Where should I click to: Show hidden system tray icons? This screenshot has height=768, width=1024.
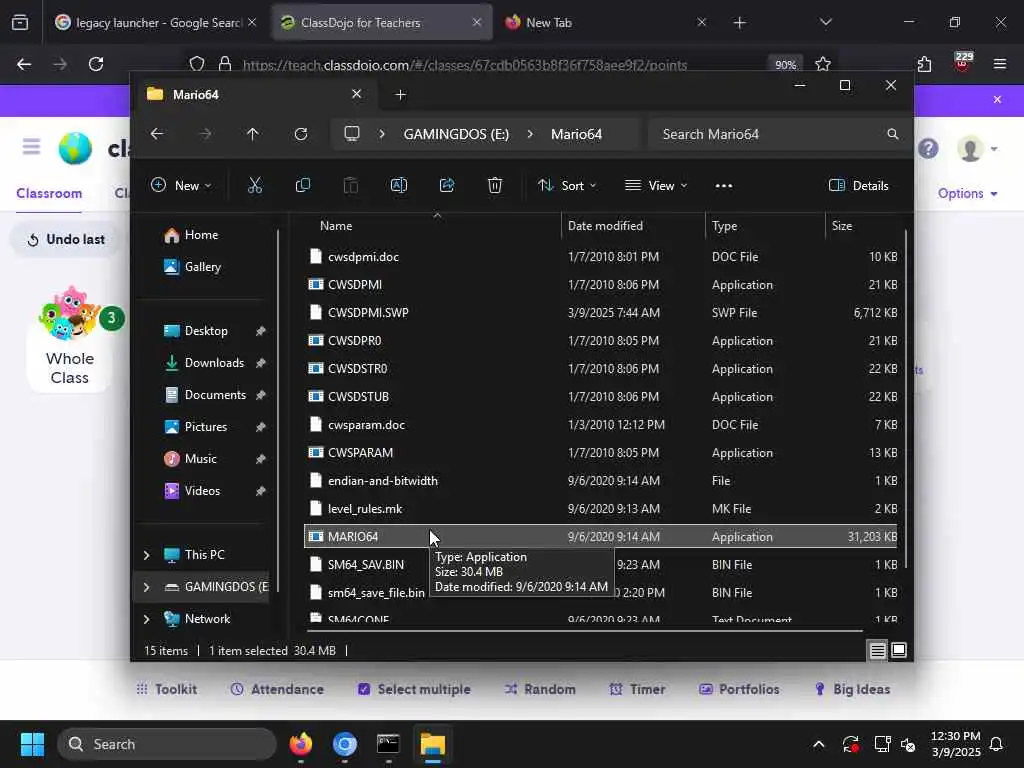pyautogui.click(x=818, y=744)
